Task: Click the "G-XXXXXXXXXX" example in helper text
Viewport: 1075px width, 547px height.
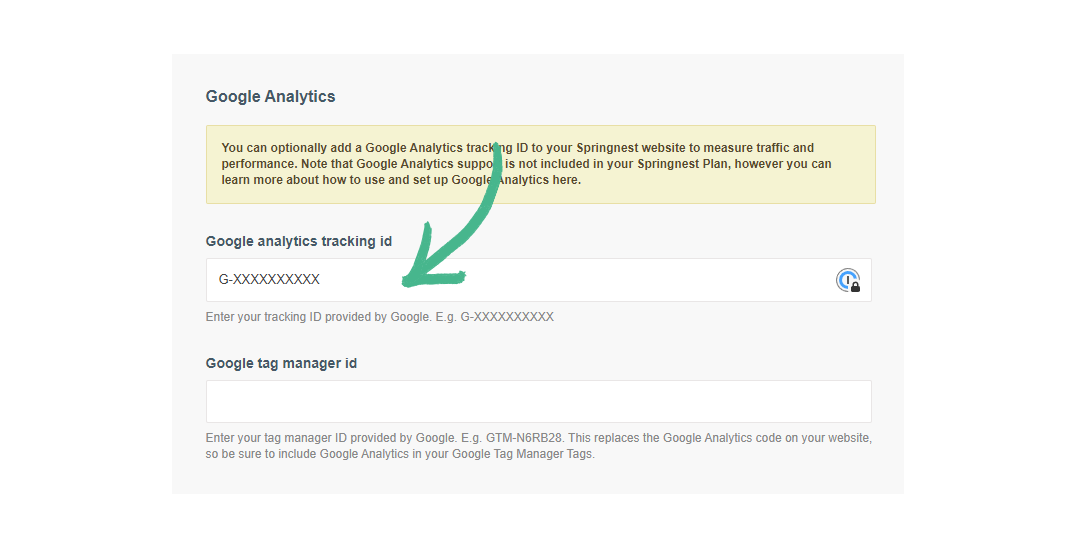Action: pos(506,317)
